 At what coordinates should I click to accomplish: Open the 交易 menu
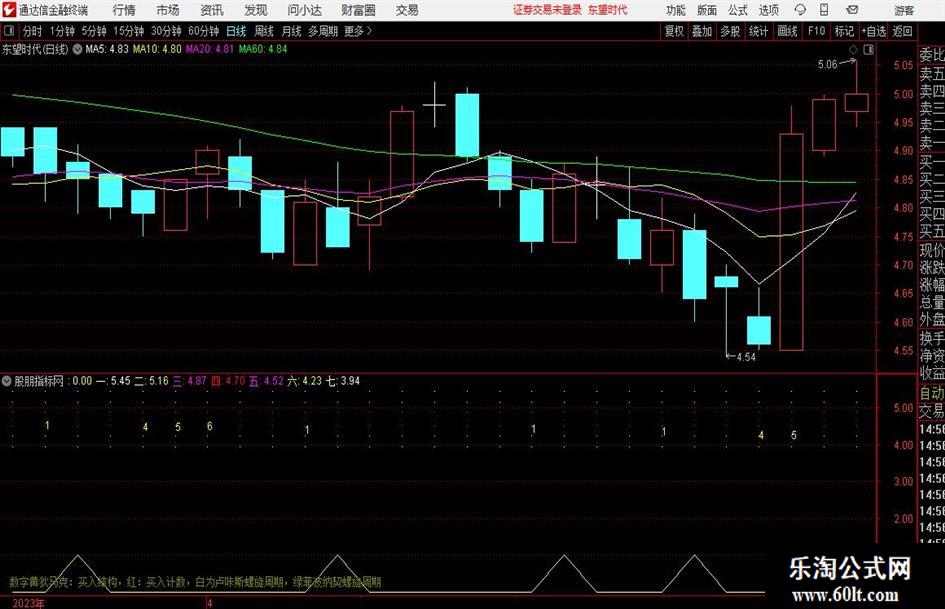click(407, 10)
